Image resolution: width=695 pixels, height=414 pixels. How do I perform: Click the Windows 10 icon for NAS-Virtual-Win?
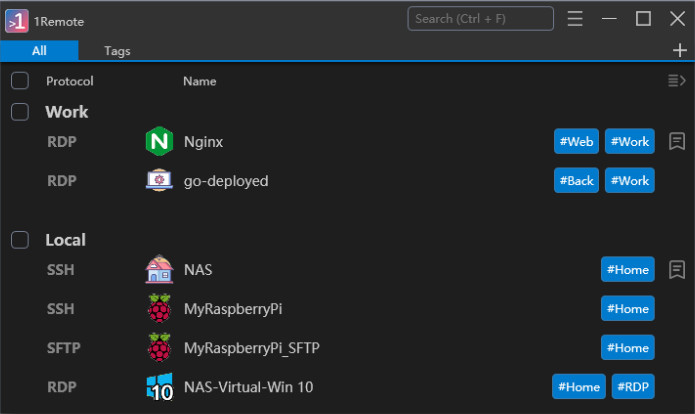click(160, 387)
